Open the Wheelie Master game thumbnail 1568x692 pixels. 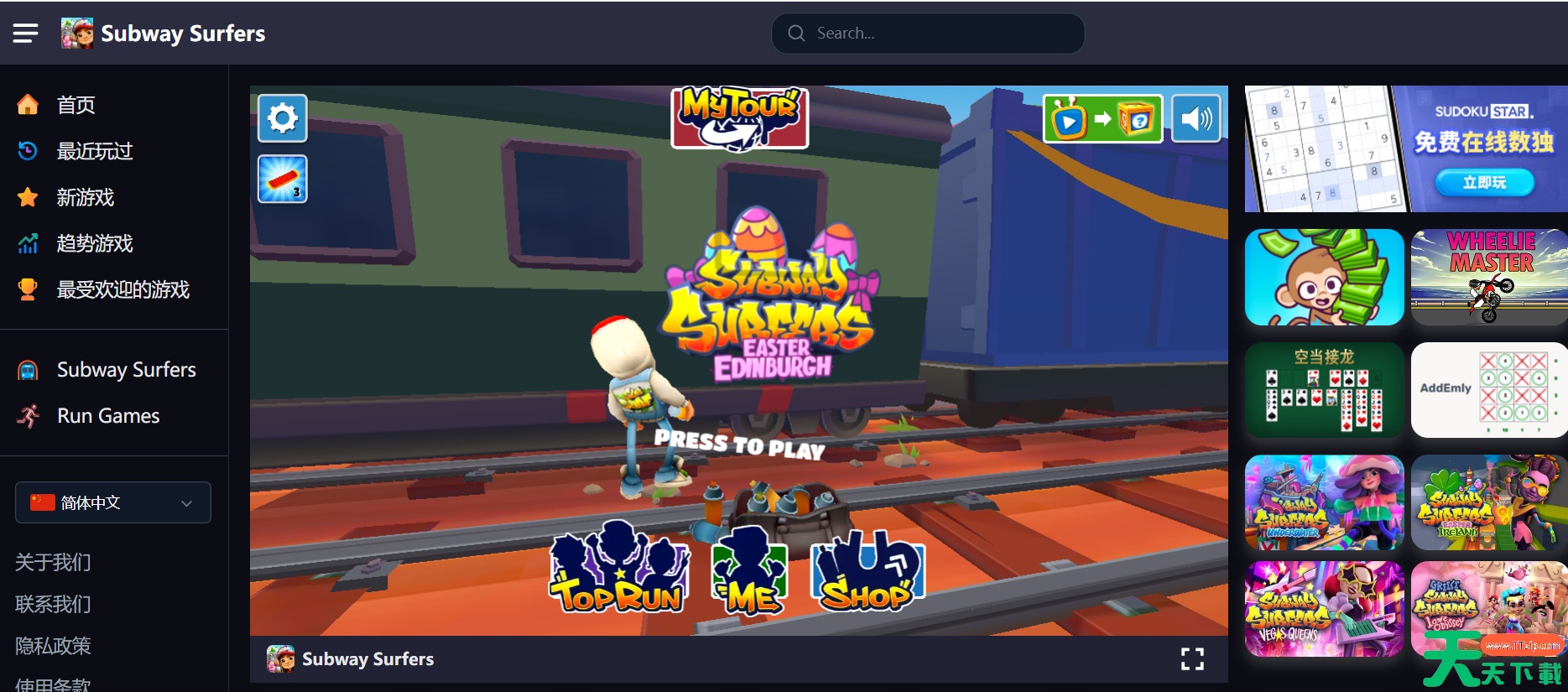click(x=1489, y=277)
